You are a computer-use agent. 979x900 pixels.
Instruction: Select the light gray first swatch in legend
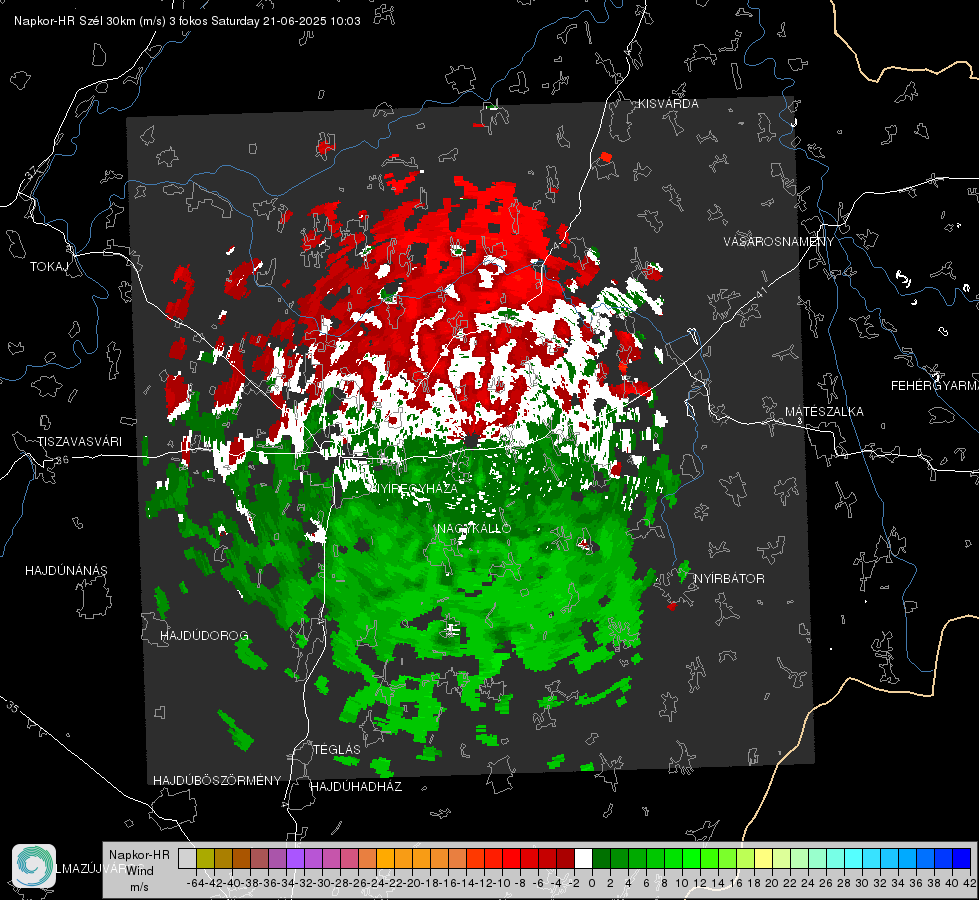tap(187, 859)
